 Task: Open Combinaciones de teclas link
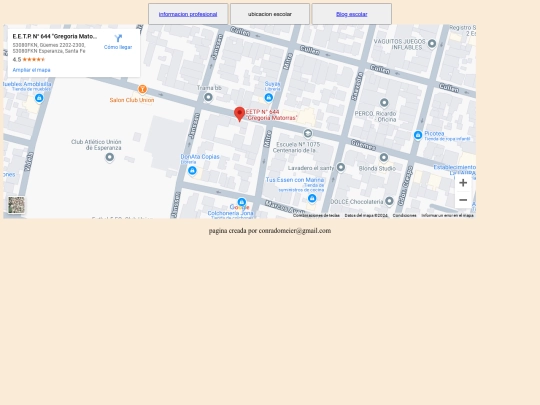coord(316,216)
